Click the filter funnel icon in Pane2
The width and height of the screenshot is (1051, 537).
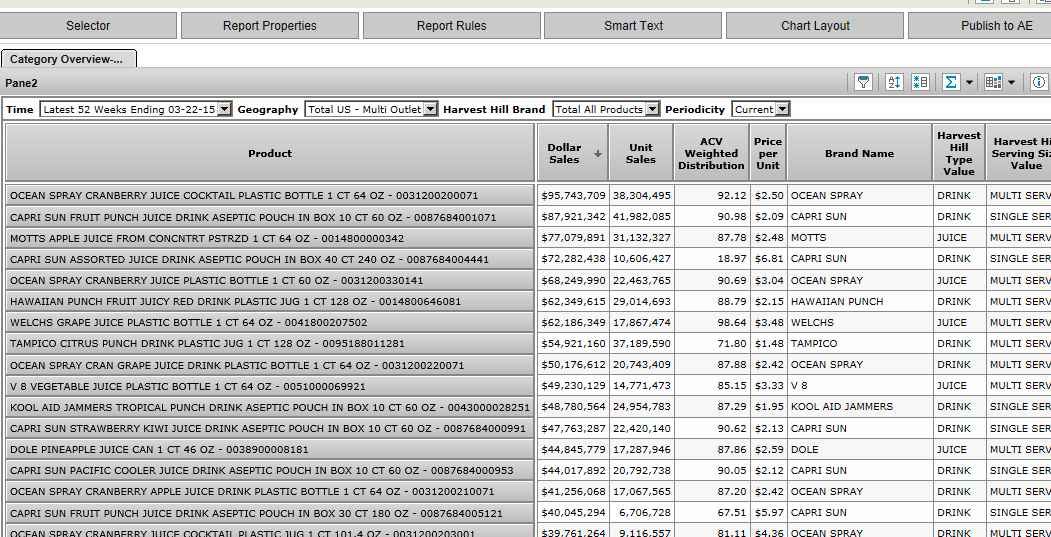point(863,82)
